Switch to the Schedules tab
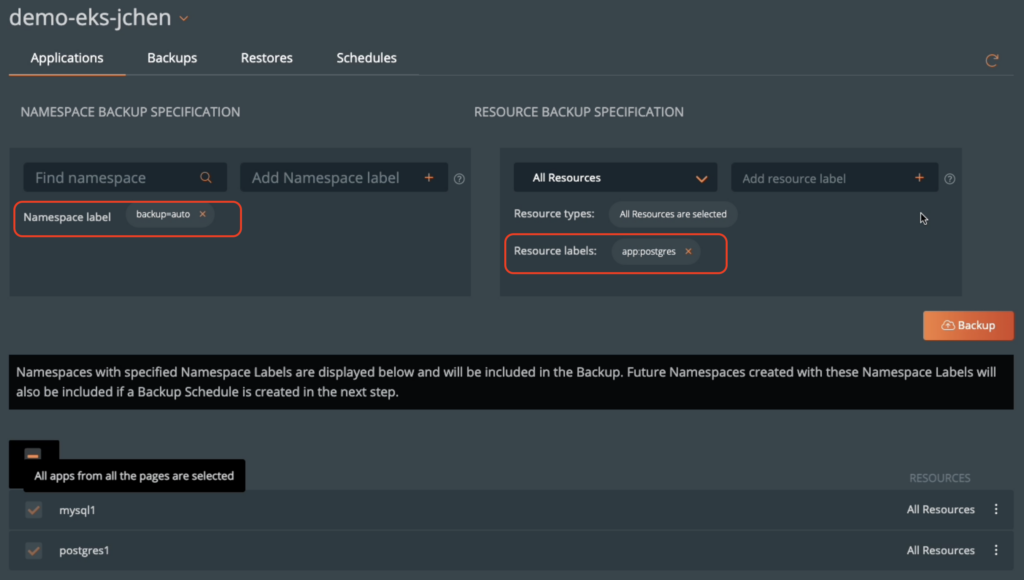 click(366, 58)
